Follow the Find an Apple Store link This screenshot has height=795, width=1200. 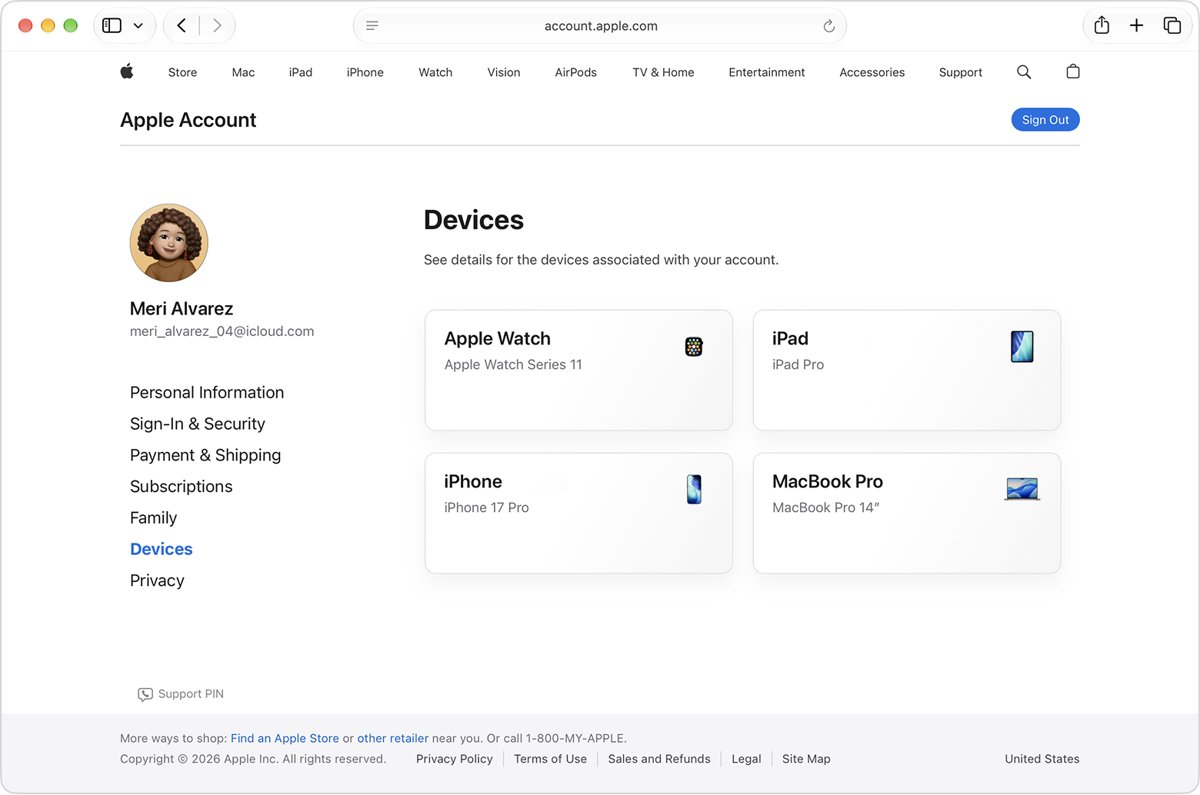pyautogui.click(x=285, y=738)
